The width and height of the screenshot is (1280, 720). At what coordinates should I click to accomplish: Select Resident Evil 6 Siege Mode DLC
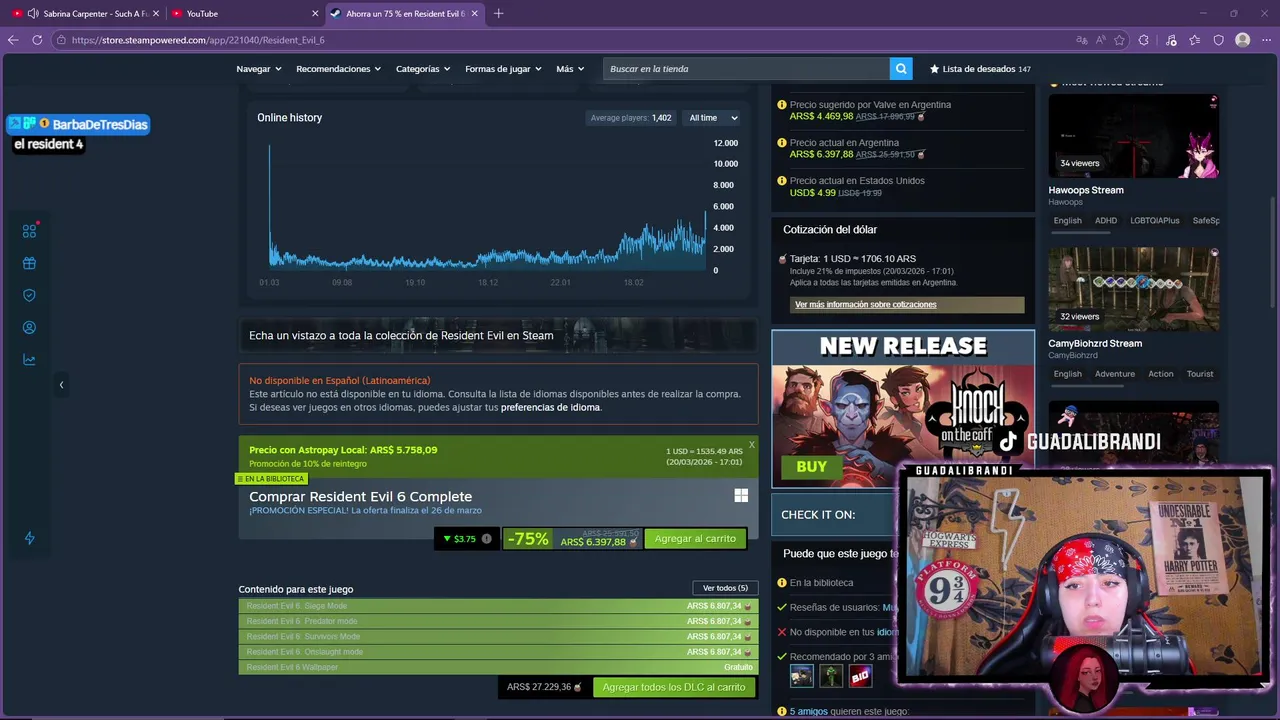point(498,606)
